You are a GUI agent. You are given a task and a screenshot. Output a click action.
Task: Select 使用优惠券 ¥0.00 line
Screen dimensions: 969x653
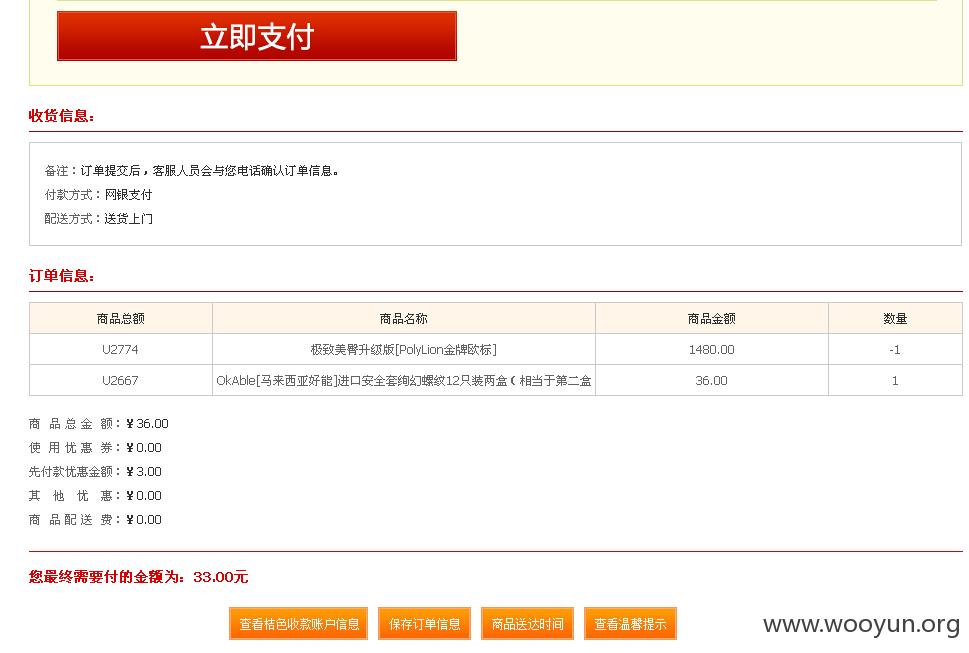click(x=95, y=448)
